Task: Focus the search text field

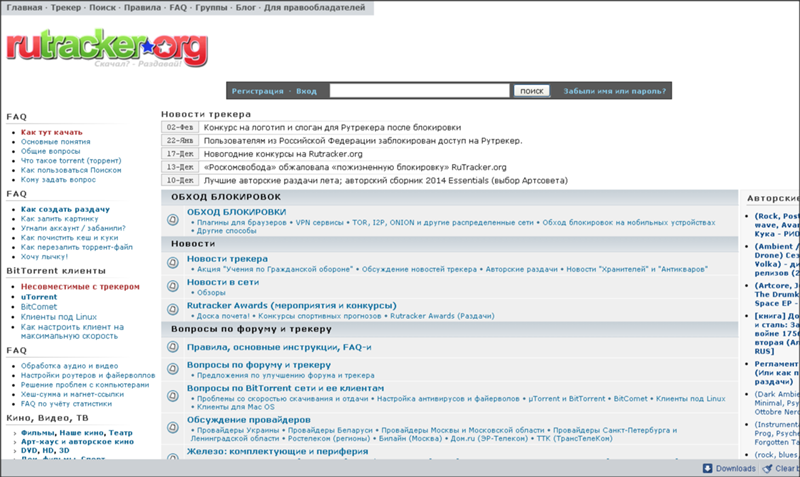Action: (x=419, y=91)
